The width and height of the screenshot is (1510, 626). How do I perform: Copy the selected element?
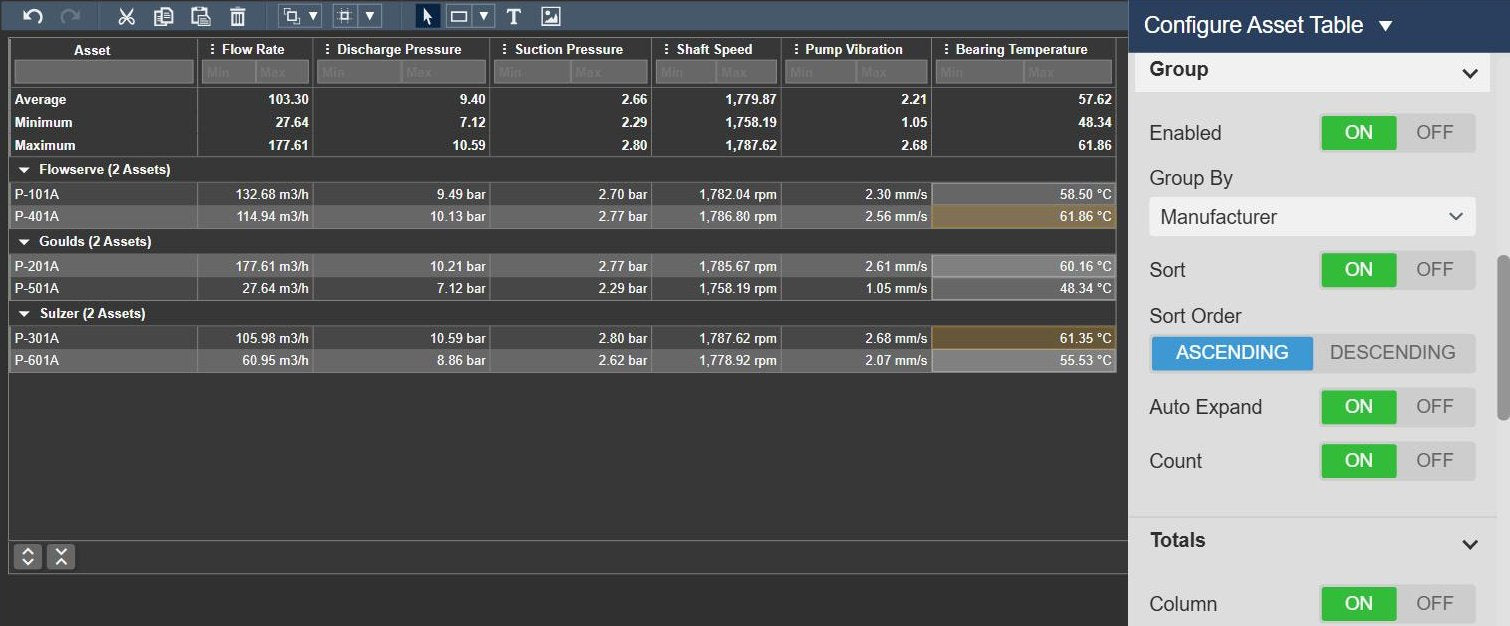tap(164, 16)
